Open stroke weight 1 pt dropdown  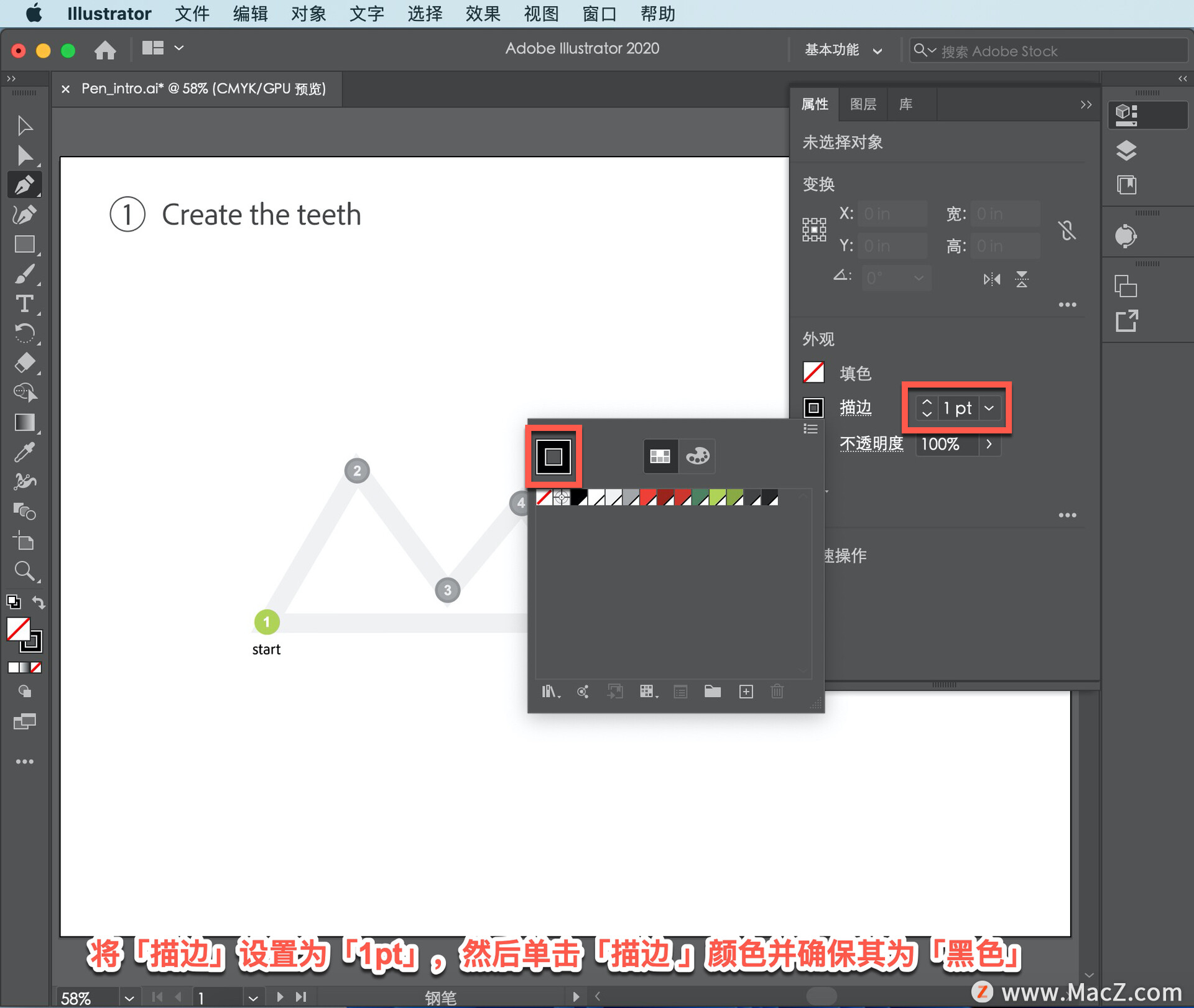[x=989, y=408]
